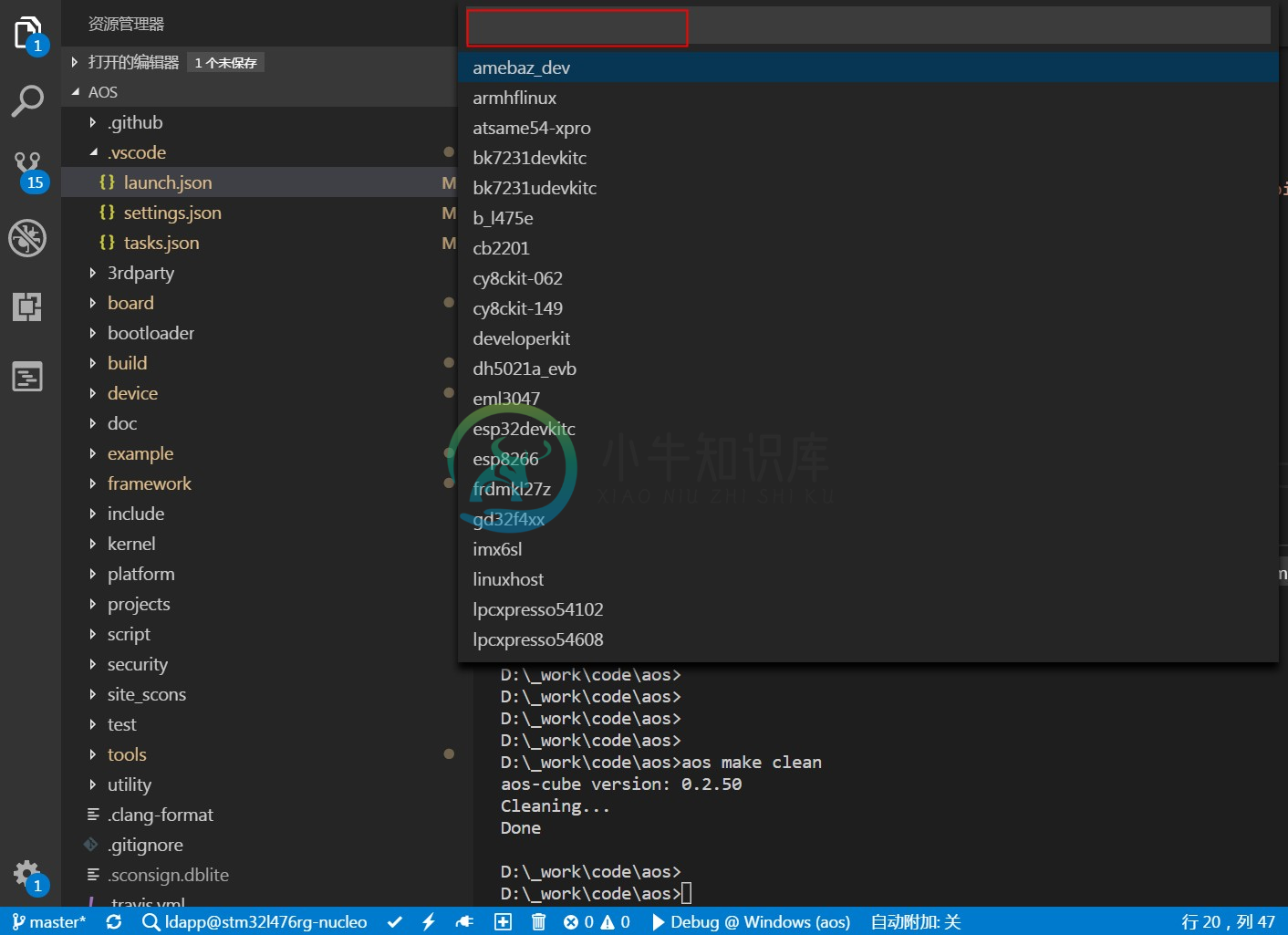
Task: Click the checkmark build icon in status bar
Action: (x=395, y=922)
